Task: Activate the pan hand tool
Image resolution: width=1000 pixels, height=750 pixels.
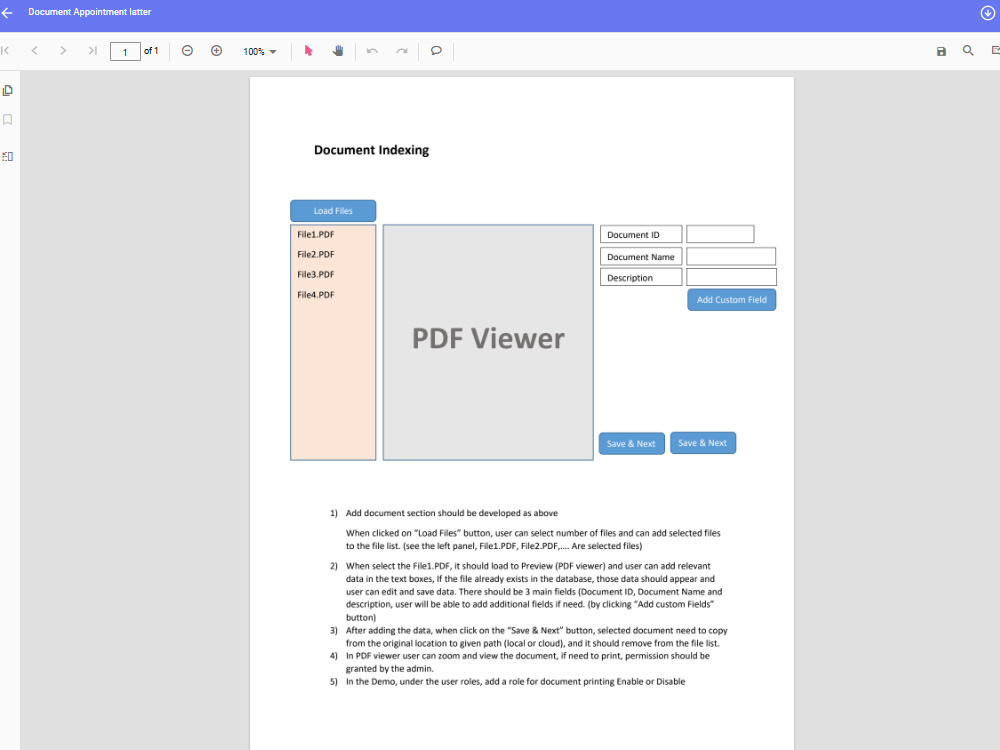Action: [x=338, y=50]
